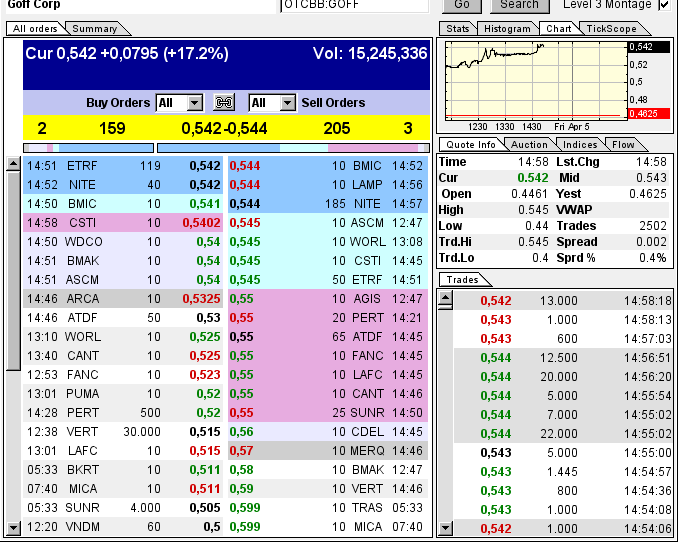Select the Trades tab
This screenshot has width=680, height=543.
click(x=462, y=280)
